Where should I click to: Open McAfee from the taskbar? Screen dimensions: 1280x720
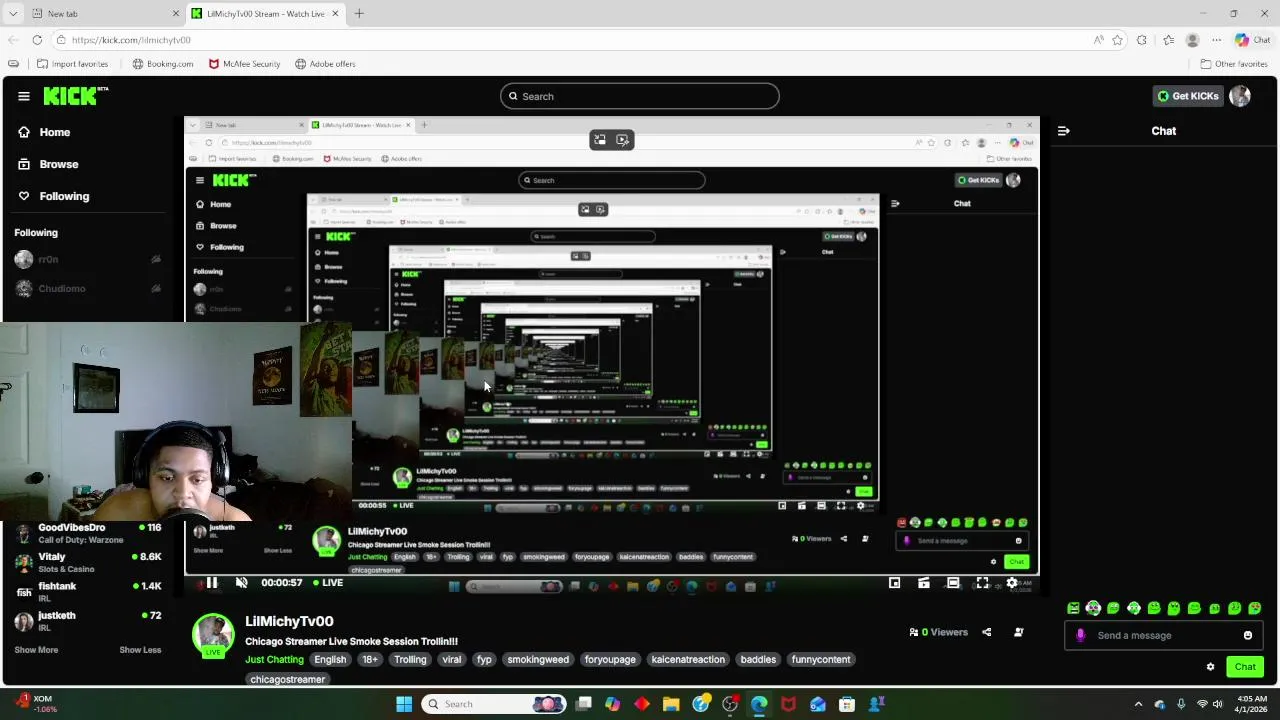[x=788, y=704]
